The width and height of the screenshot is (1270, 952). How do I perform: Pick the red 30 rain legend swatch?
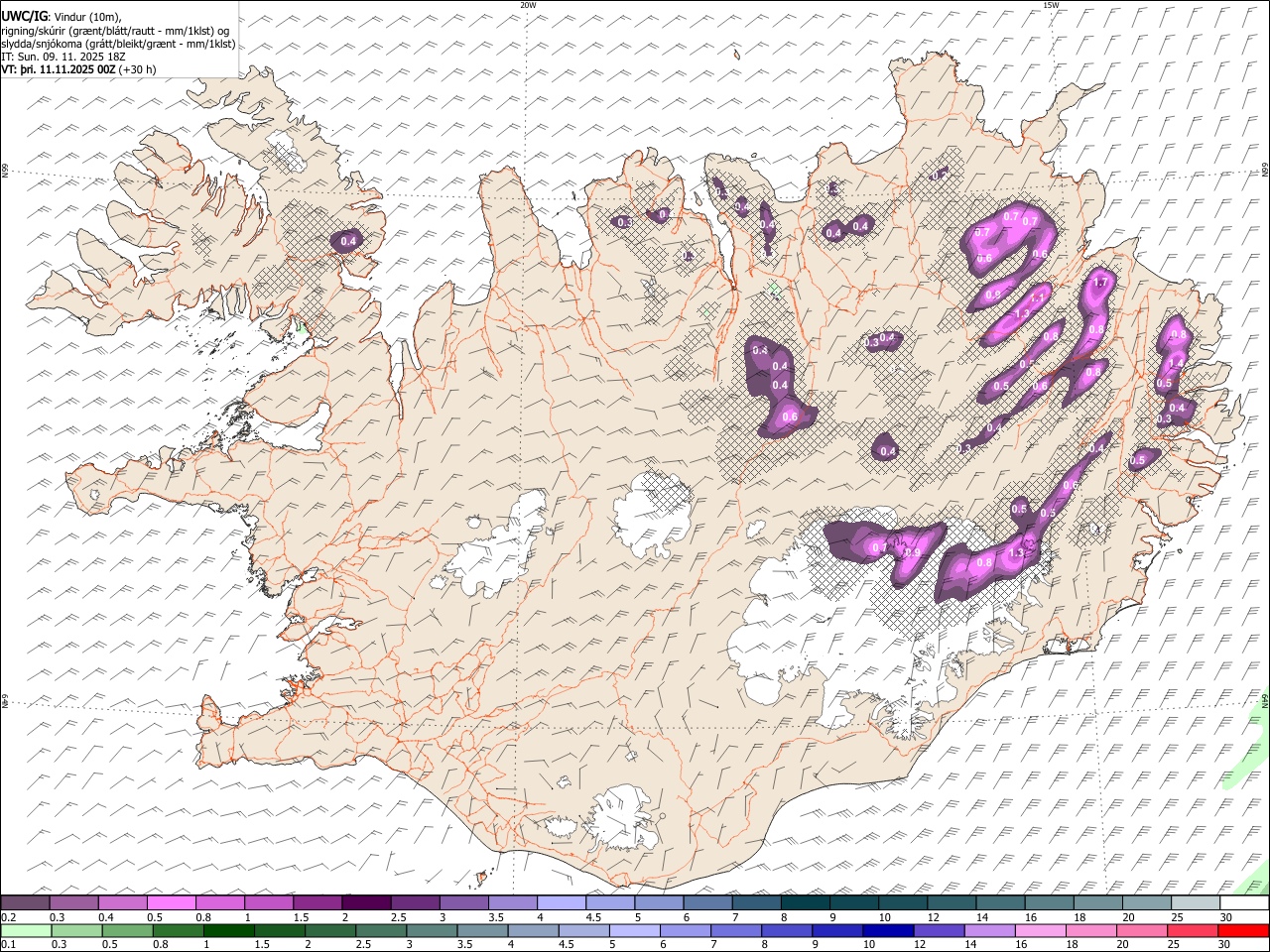1242,930
